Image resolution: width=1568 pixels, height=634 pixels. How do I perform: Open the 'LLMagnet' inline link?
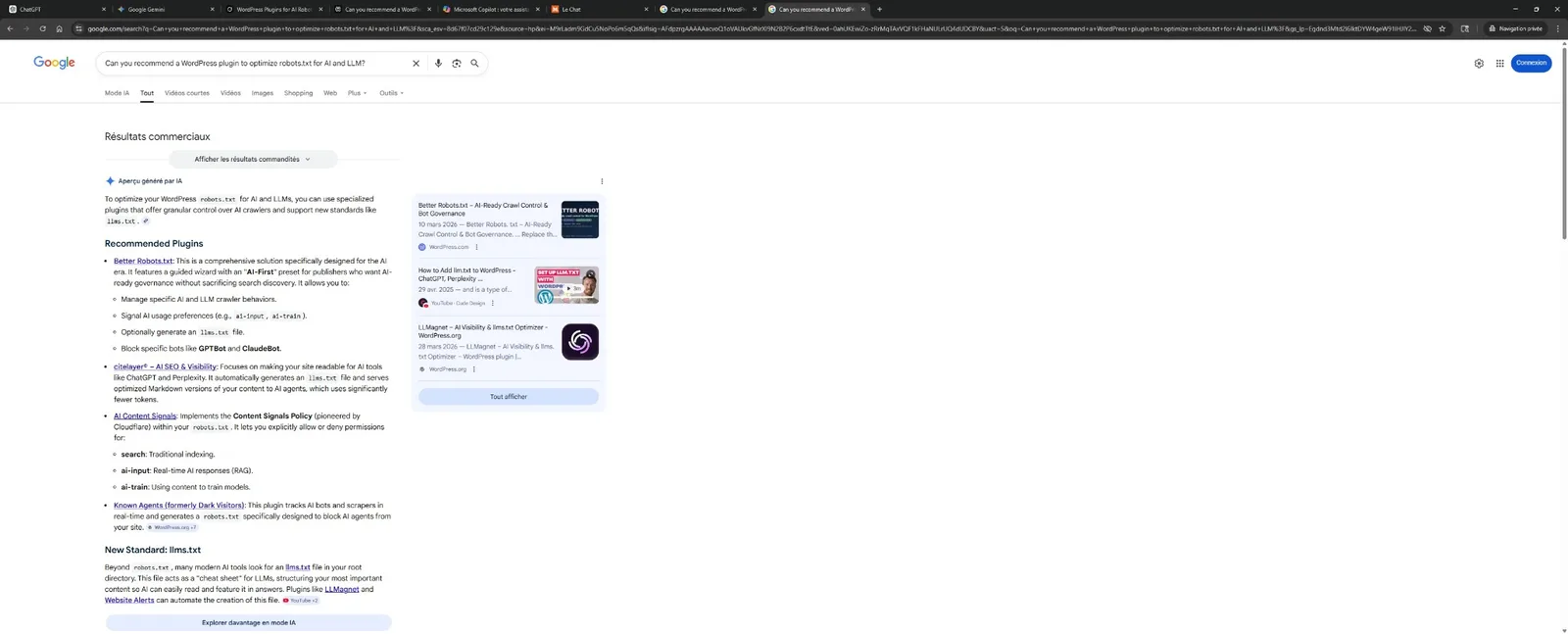[x=342, y=589]
